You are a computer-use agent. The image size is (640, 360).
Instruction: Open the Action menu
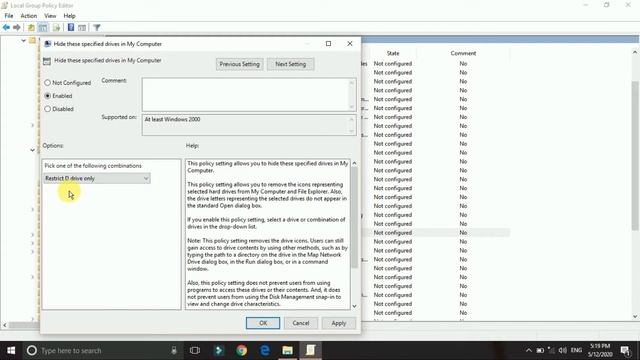coord(29,16)
